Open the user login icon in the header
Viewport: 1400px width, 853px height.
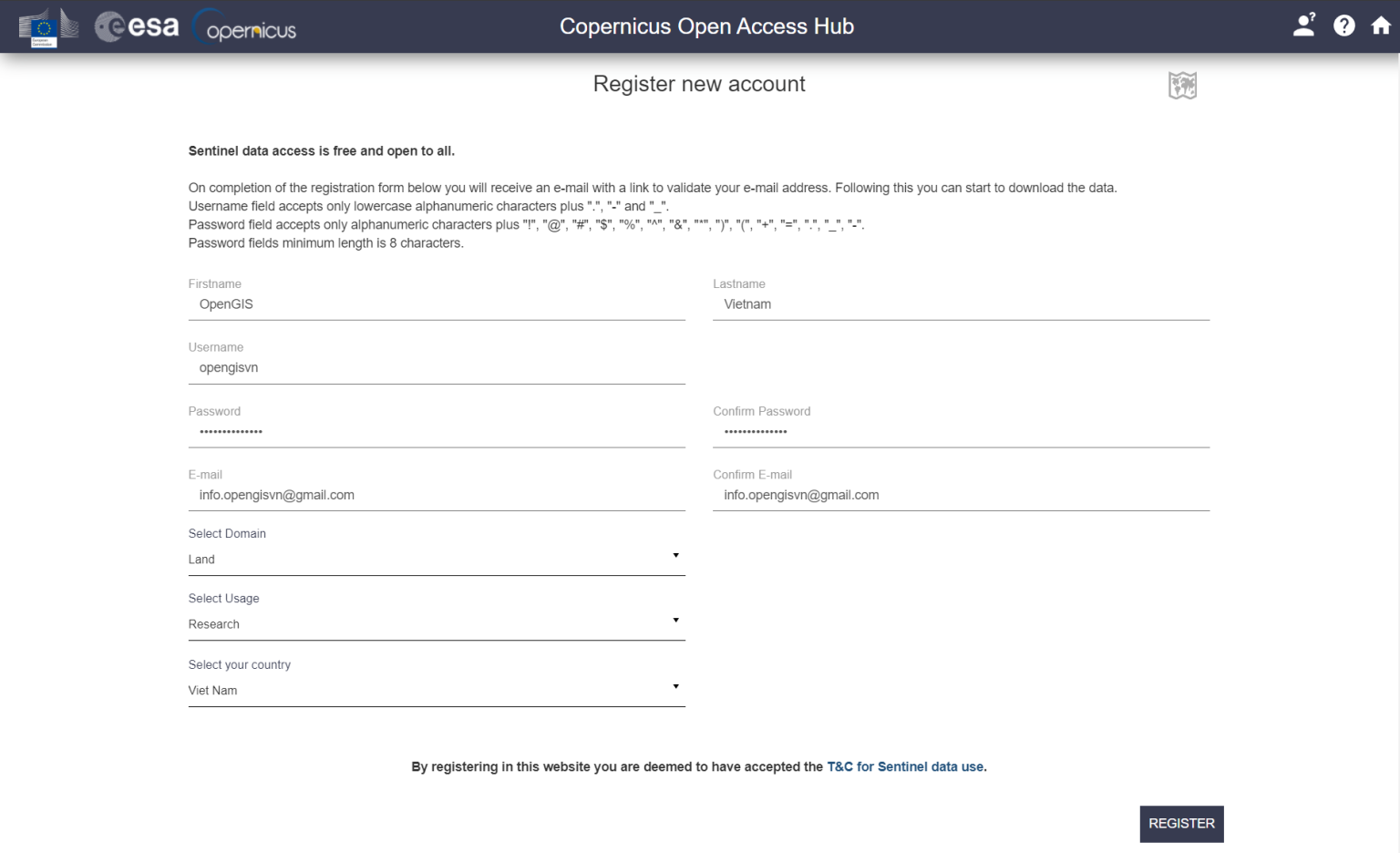pyautogui.click(x=1303, y=26)
